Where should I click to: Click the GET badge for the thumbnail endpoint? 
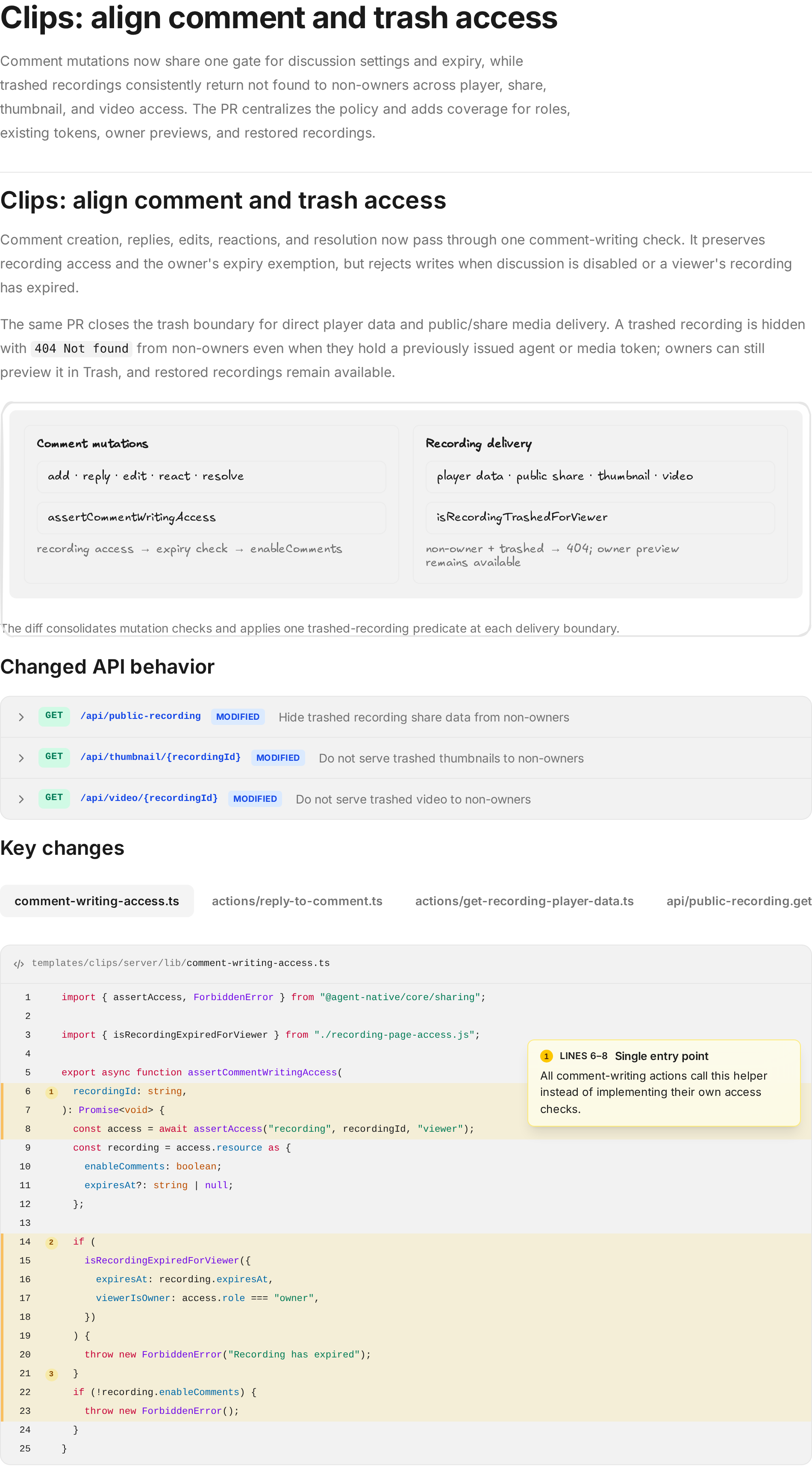[54, 757]
